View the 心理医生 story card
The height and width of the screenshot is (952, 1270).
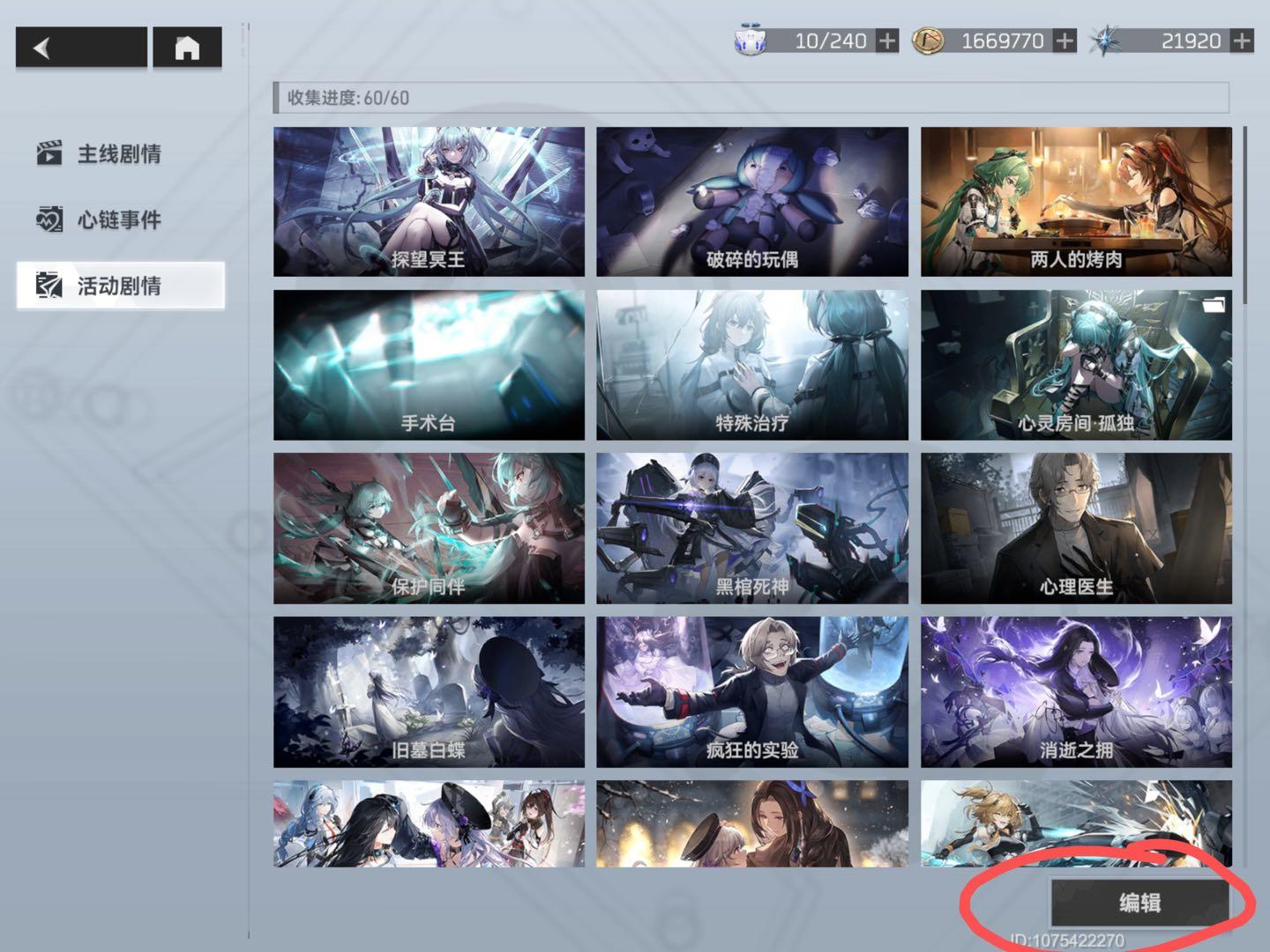coord(1076,529)
